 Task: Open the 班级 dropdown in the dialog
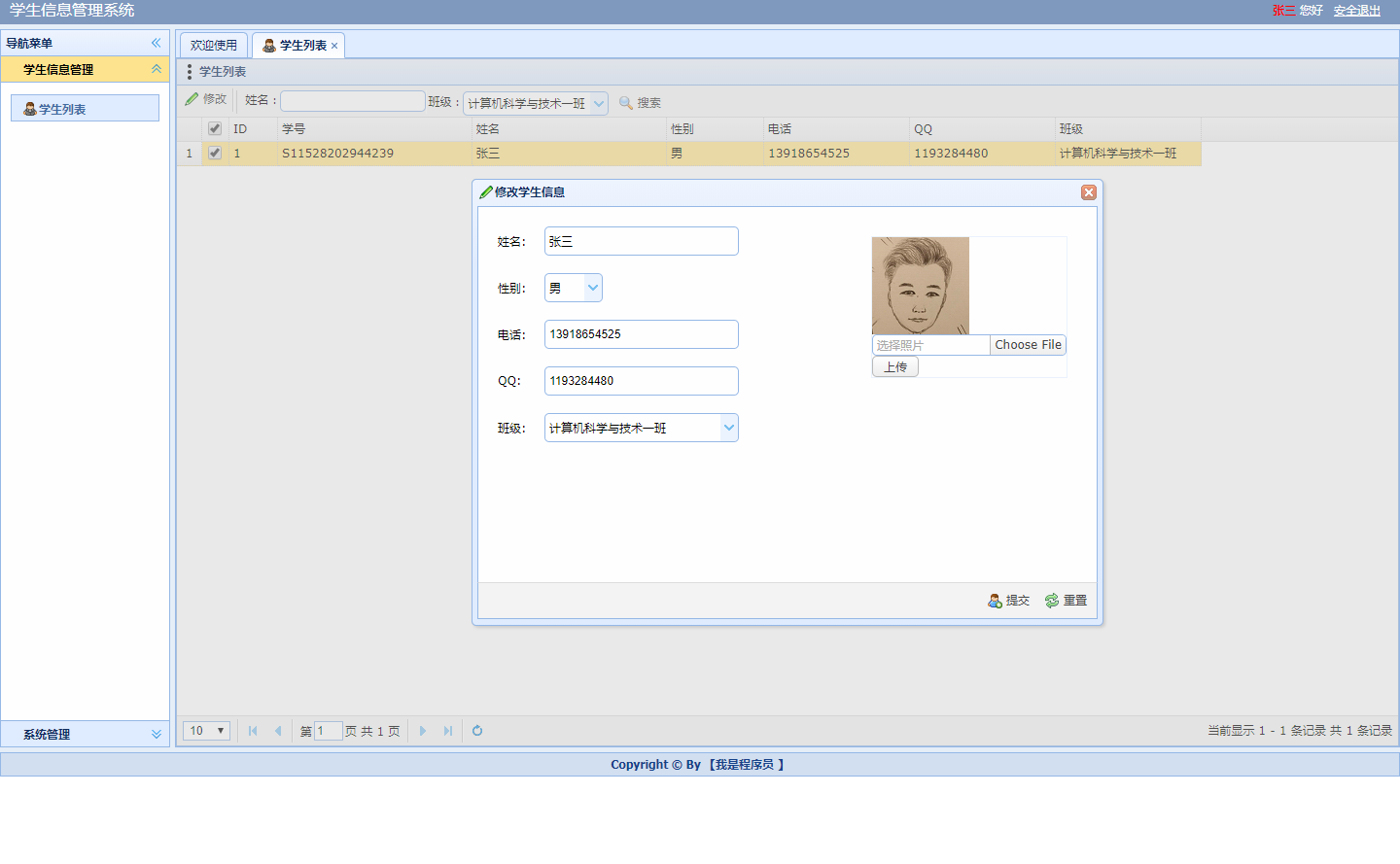(729, 428)
